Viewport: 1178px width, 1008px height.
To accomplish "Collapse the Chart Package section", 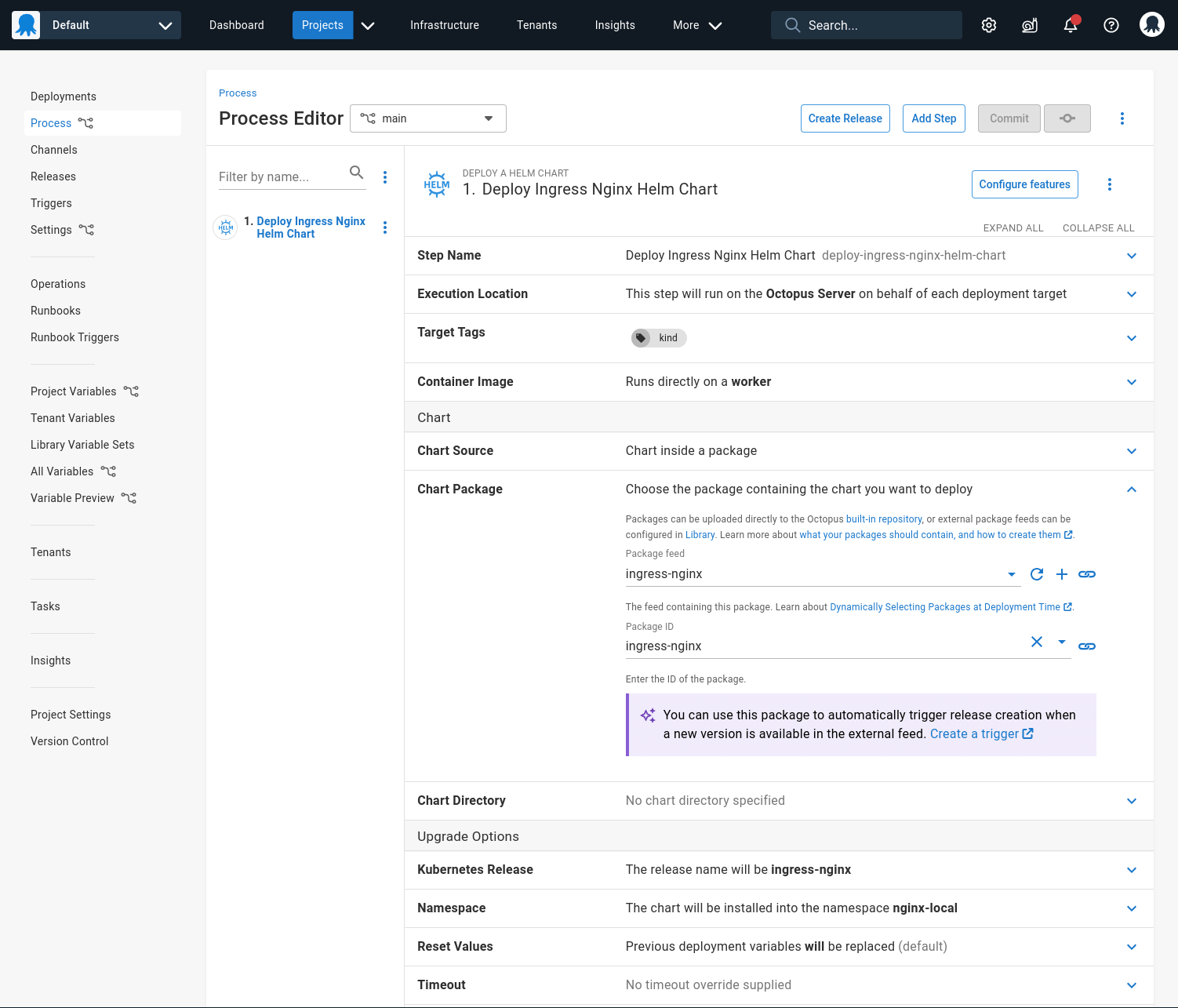I will tap(1132, 489).
